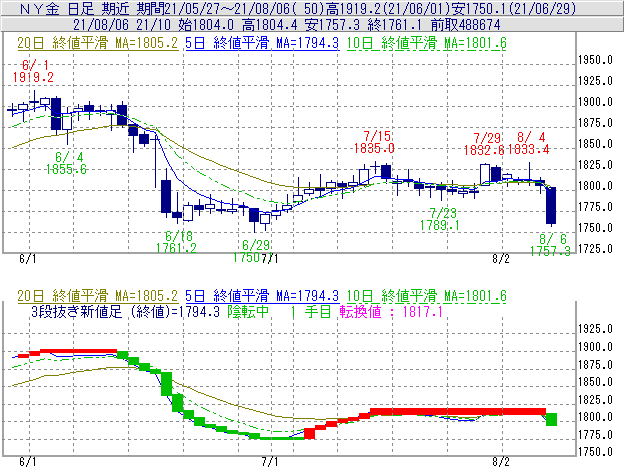Click the 陰転中 status text
Screen dimensions: 624x475
pos(248,311)
